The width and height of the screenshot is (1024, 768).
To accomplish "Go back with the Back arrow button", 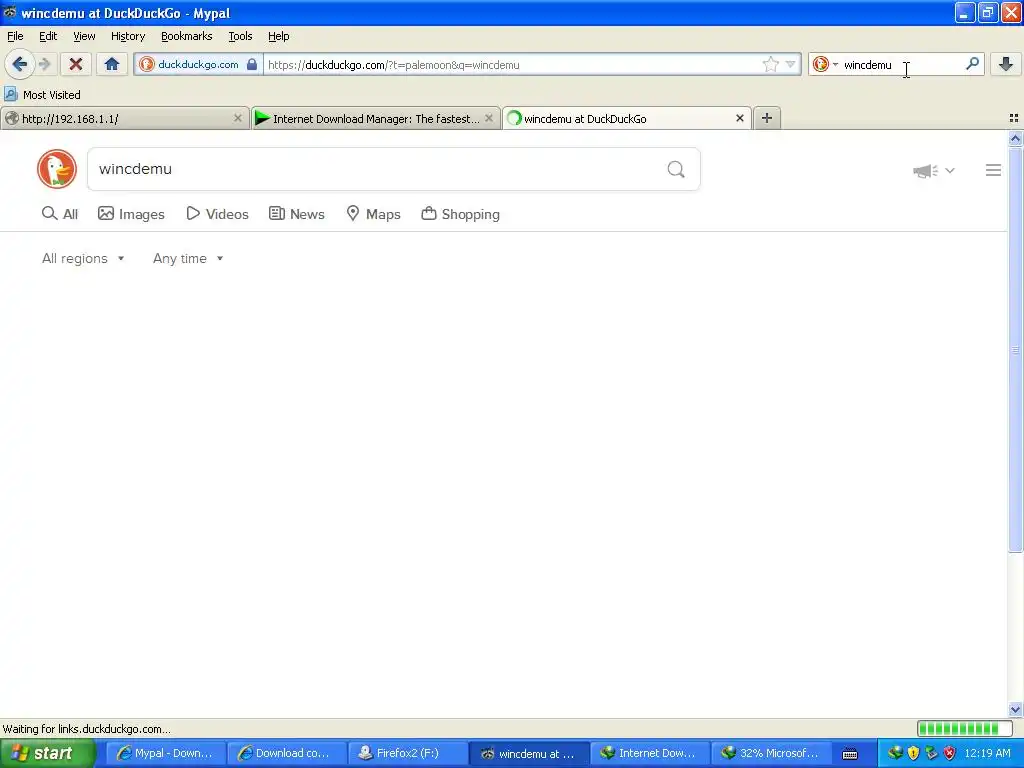I will point(20,64).
